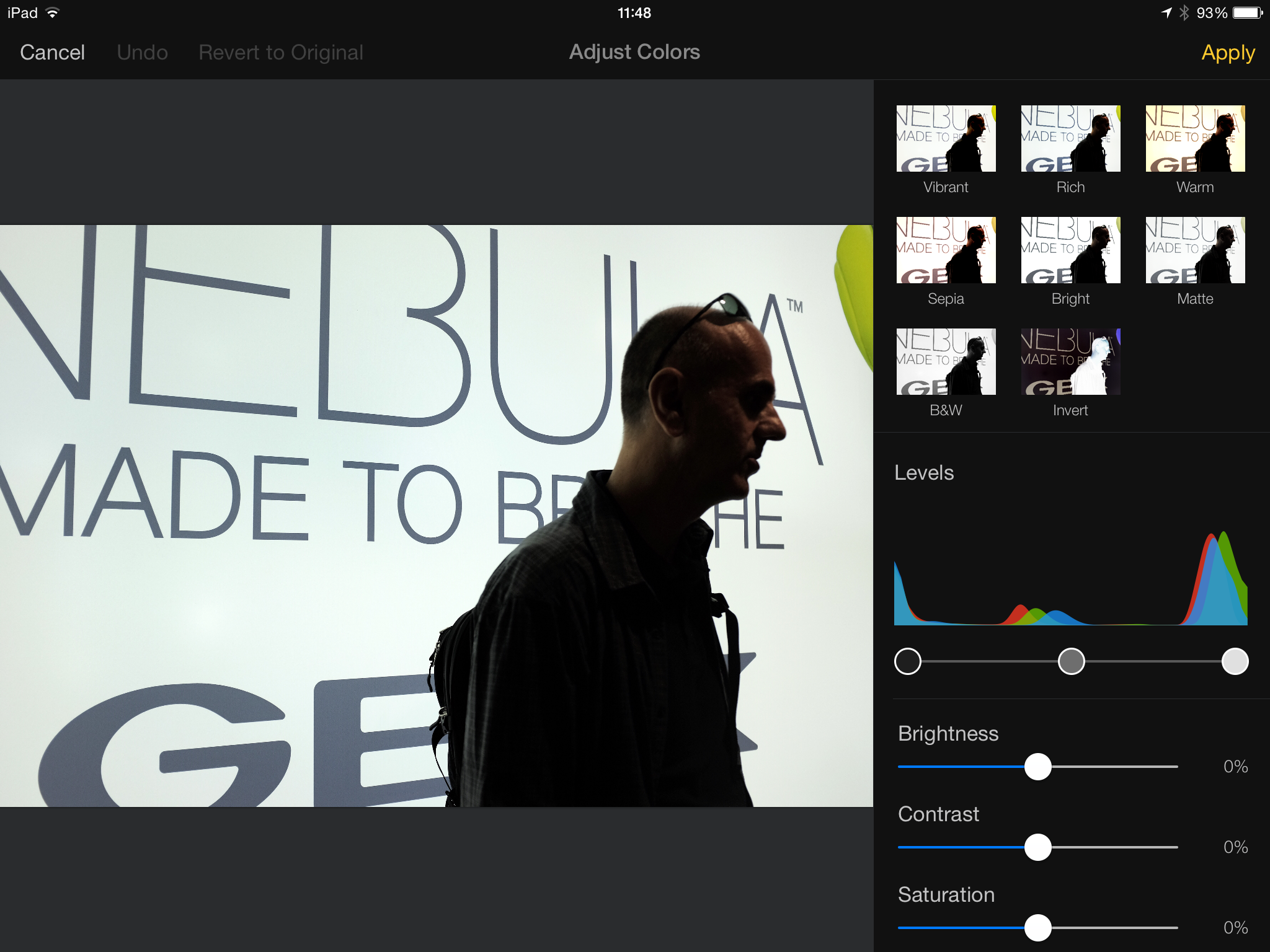This screenshot has width=1270, height=952.
Task: Click the Brightness slider knob
Action: point(1037,767)
